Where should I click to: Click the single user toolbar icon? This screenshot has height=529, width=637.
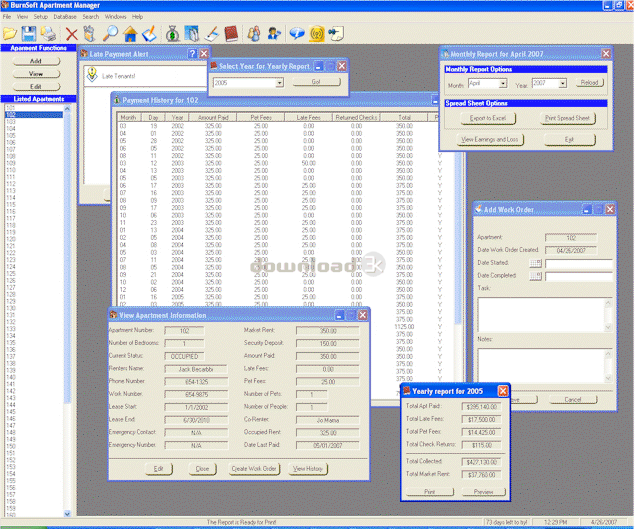(274, 34)
